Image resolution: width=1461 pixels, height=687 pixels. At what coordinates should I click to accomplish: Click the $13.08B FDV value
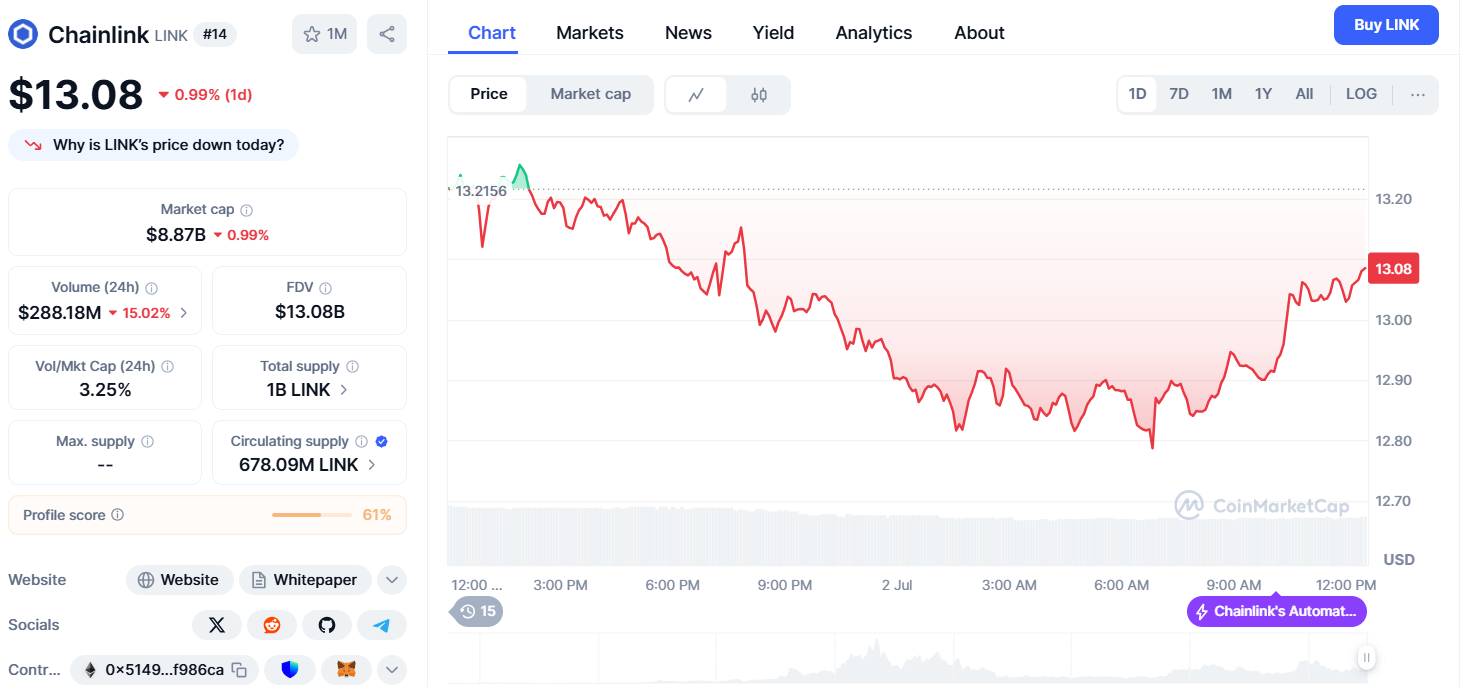click(310, 312)
